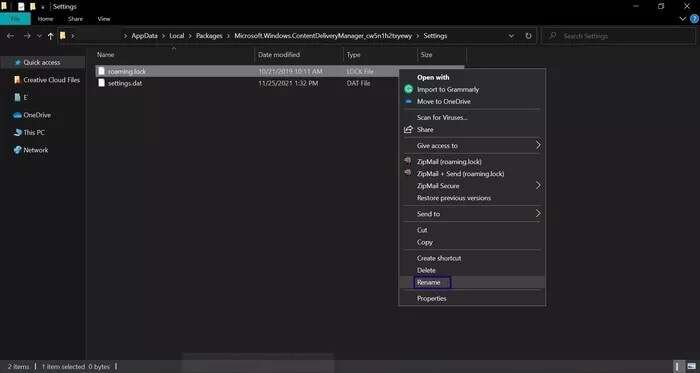700x373 pixels.
Task: Choose Move to OneDrive
Action: tap(471, 101)
